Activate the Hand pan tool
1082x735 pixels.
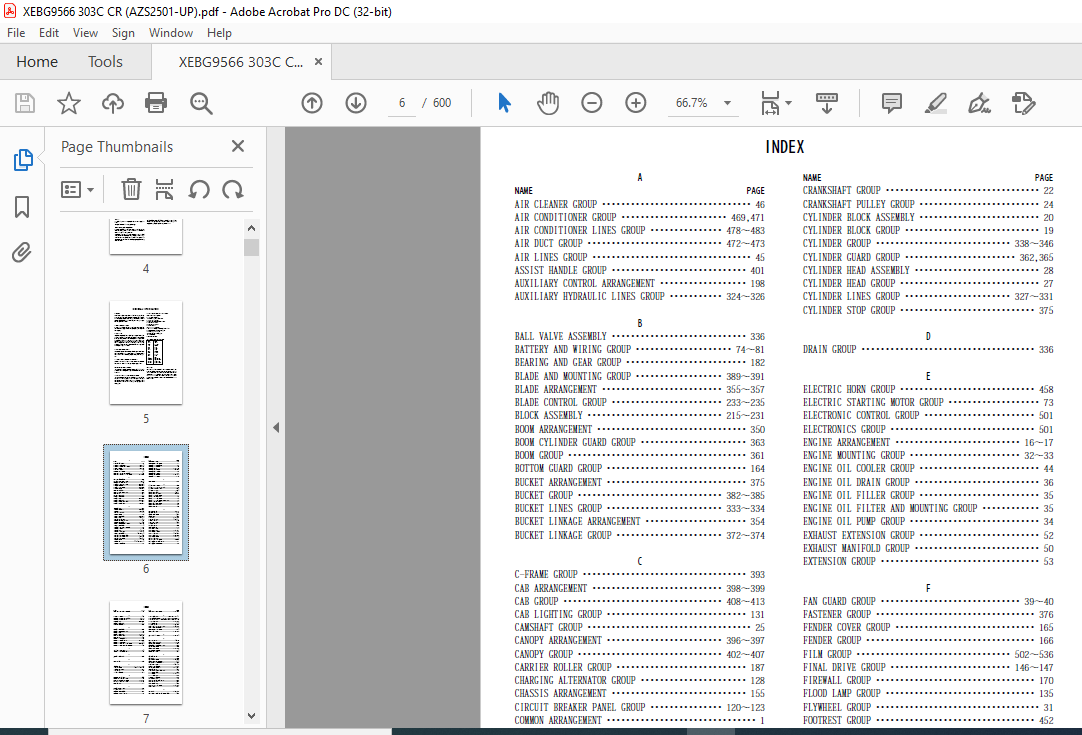(548, 104)
